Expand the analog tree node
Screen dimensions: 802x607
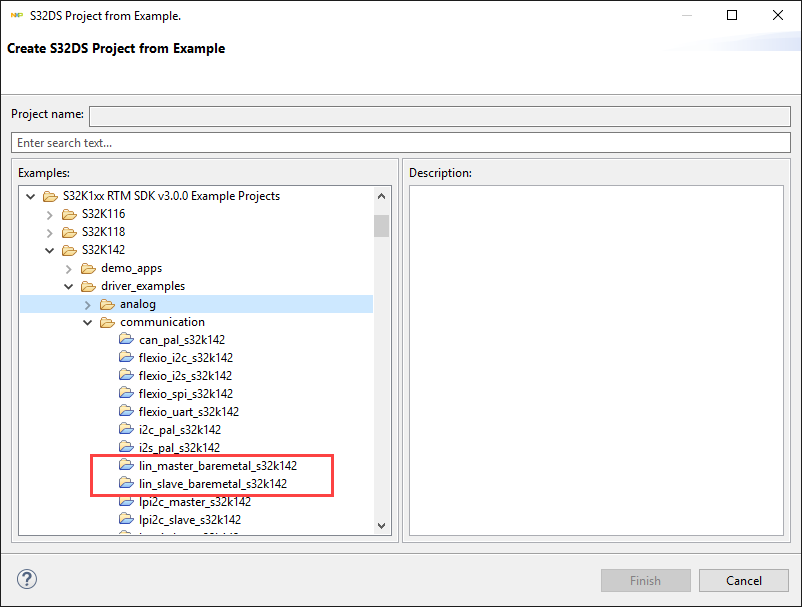[87, 305]
